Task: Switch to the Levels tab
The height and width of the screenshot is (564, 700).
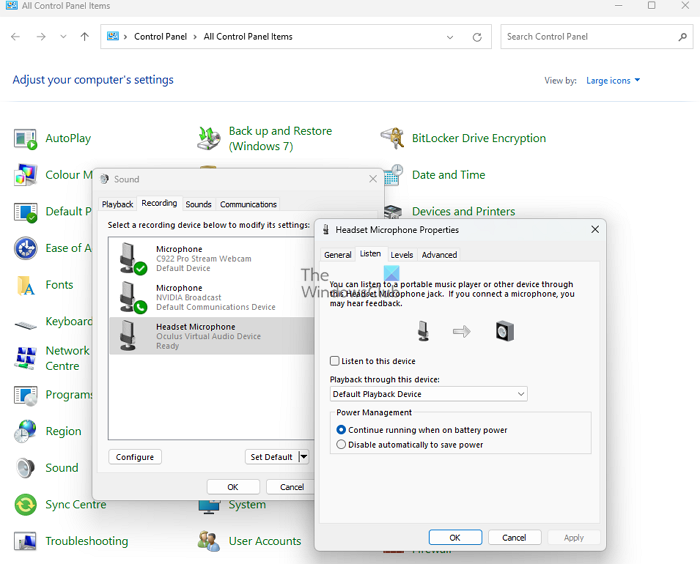Action: point(401,255)
